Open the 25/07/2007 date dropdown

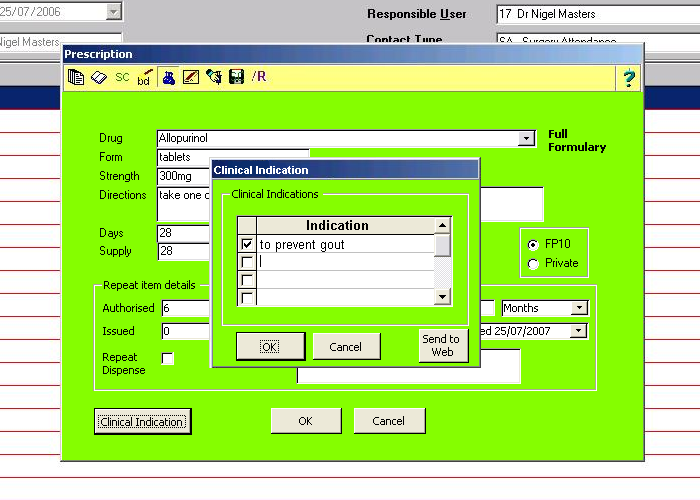(579, 331)
